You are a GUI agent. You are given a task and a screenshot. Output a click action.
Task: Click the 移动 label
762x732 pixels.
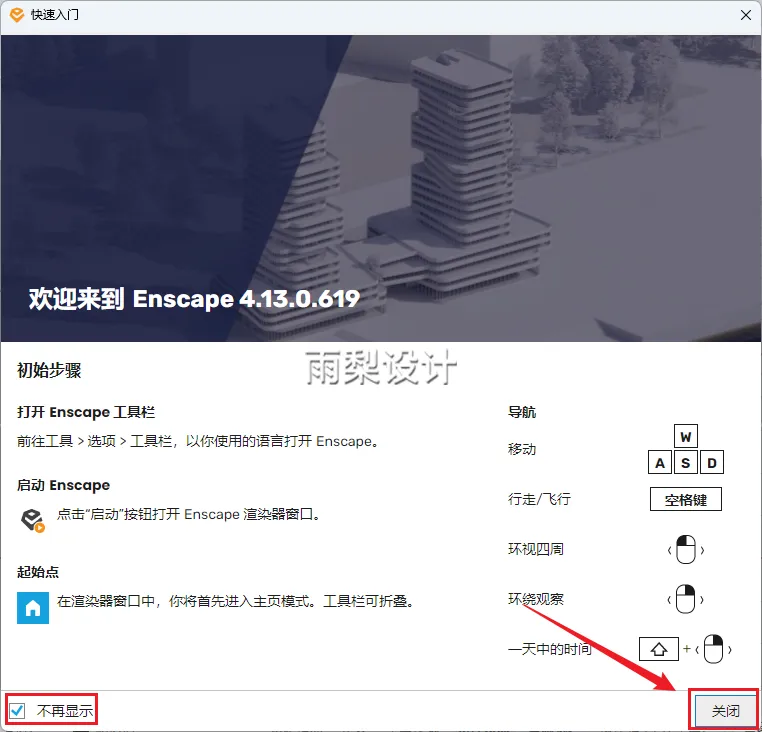(522, 449)
